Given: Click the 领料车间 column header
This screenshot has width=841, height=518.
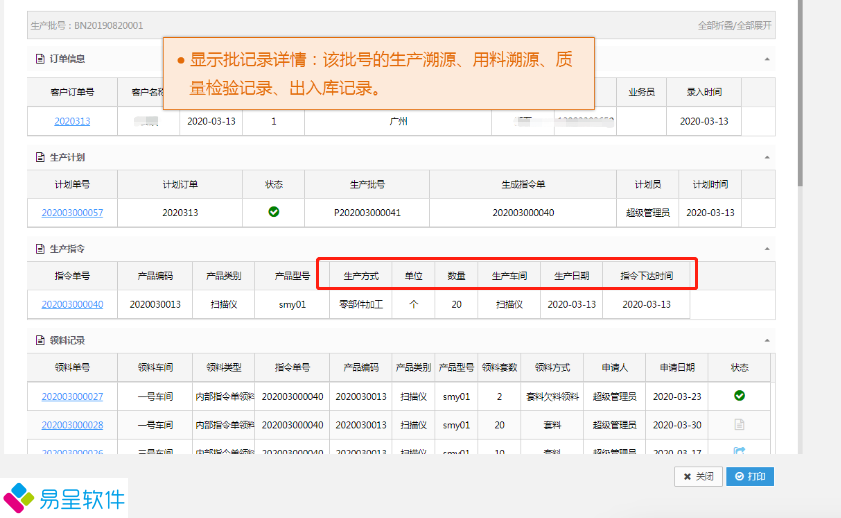Looking at the screenshot, I should click(x=155, y=368).
